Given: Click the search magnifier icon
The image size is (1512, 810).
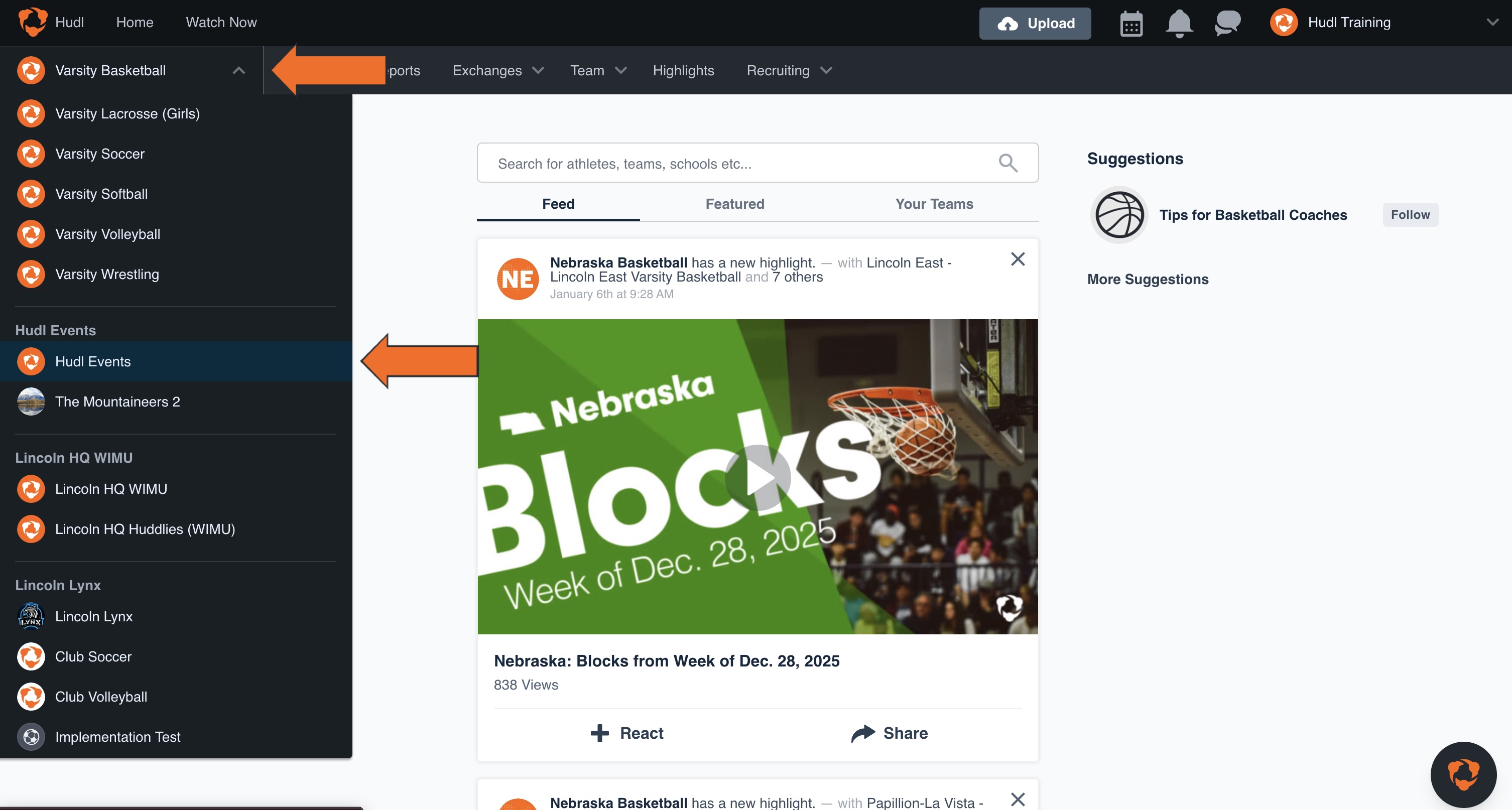Looking at the screenshot, I should pyautogui.click(x=1008, y=163).
